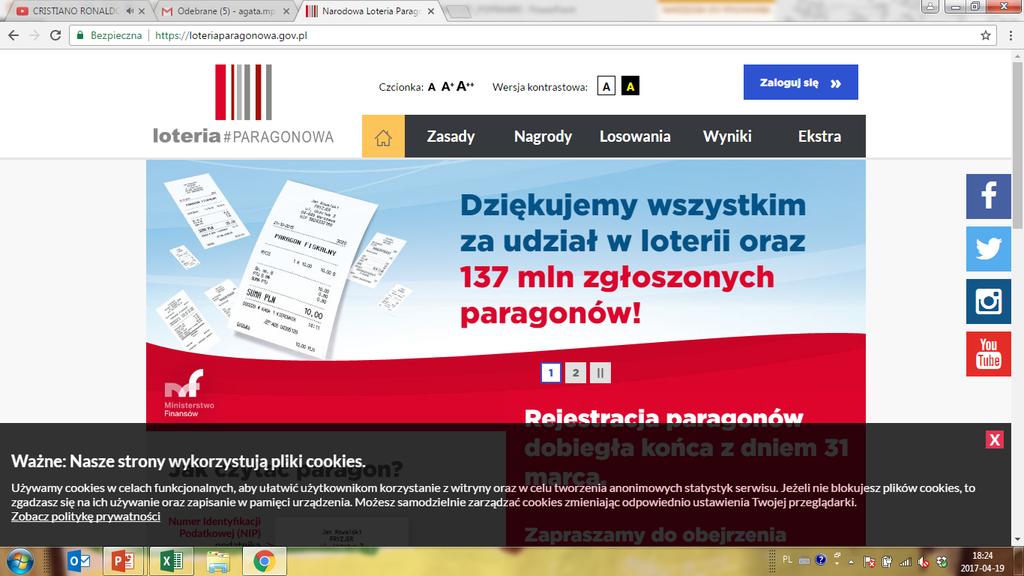Image resolution: width=1024 pixels, height=576 pixels.
Task: Open PowerPoint from the taskbar
Action: pos(123,562)
